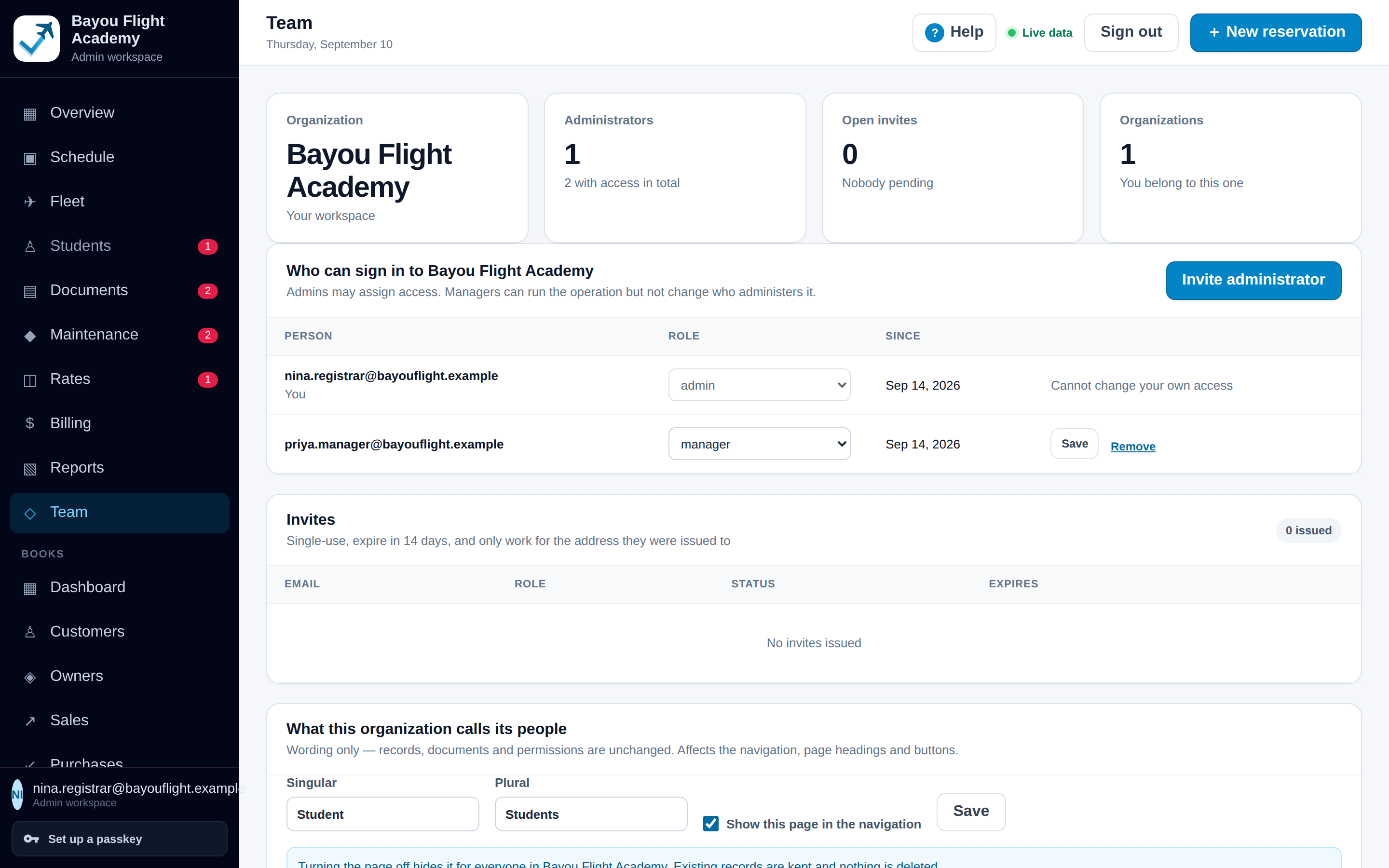
Task: Open the Documents section
Action: coord(120,290)
